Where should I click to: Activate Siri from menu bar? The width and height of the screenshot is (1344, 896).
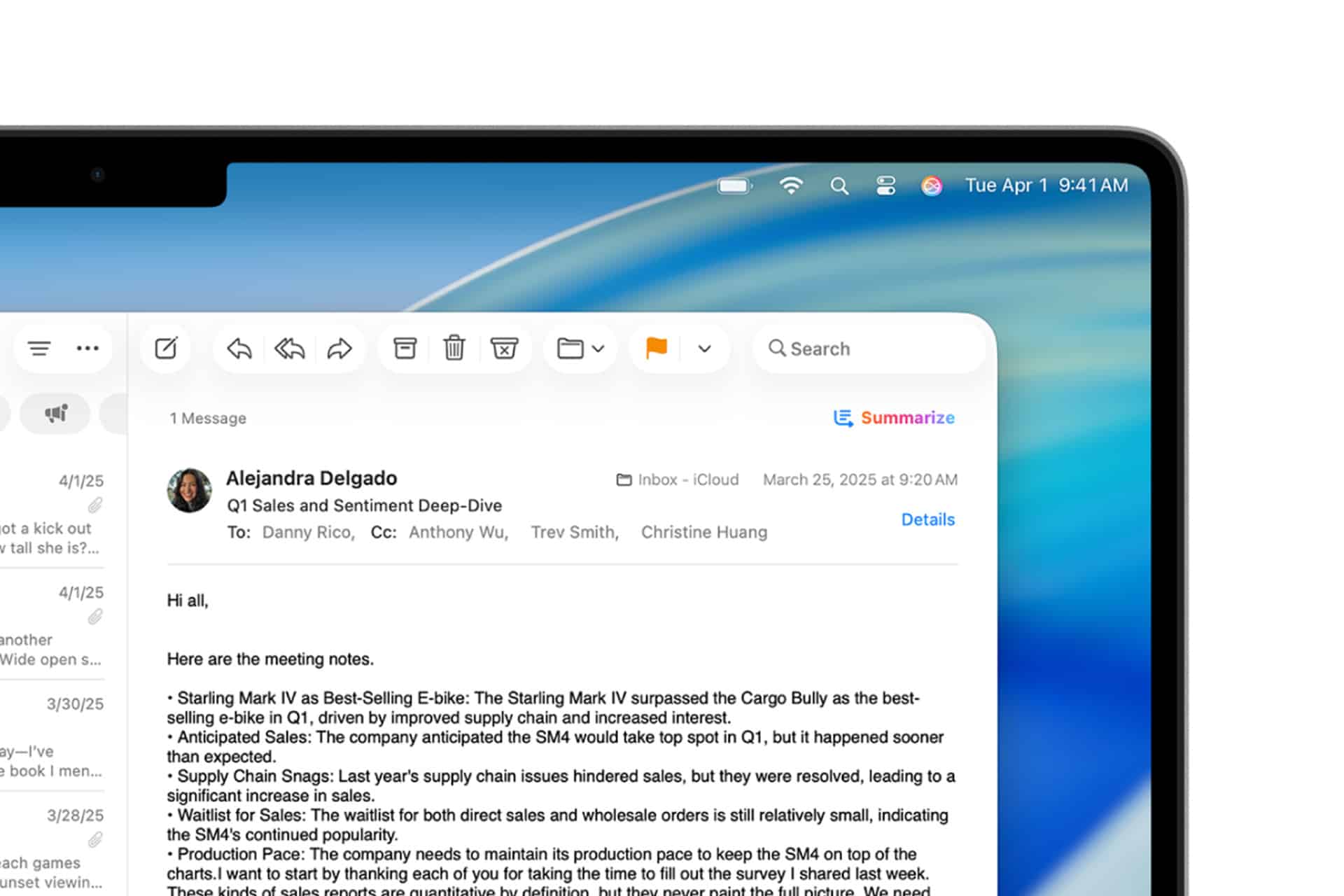931,185
